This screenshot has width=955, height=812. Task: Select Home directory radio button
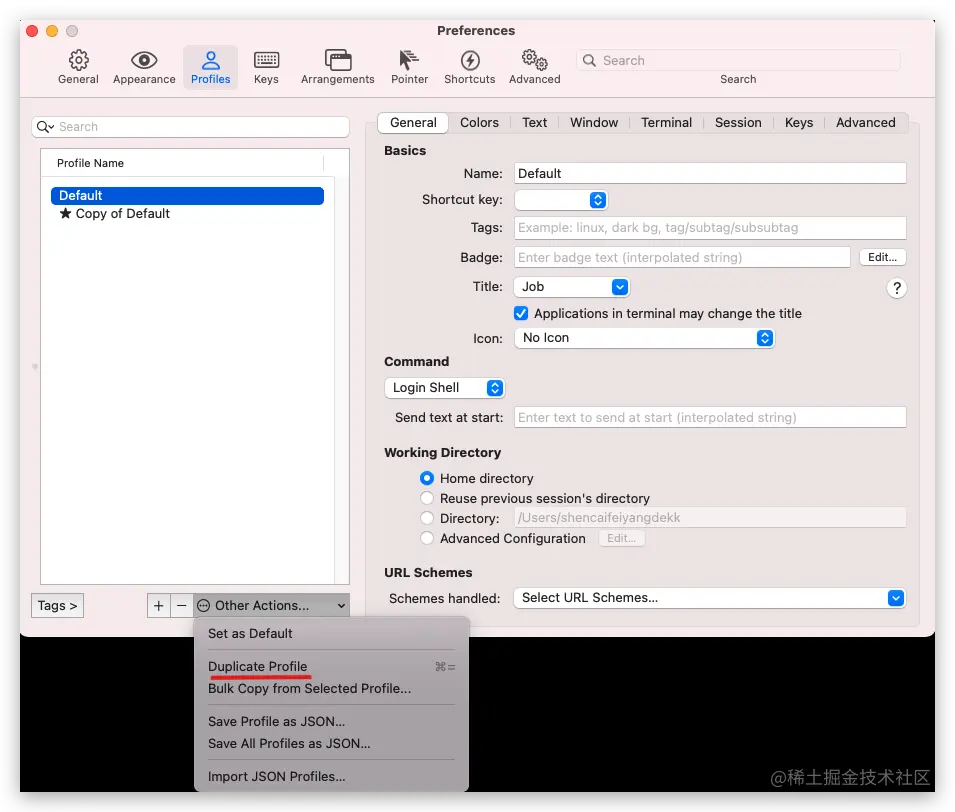(x=427, y=478)
